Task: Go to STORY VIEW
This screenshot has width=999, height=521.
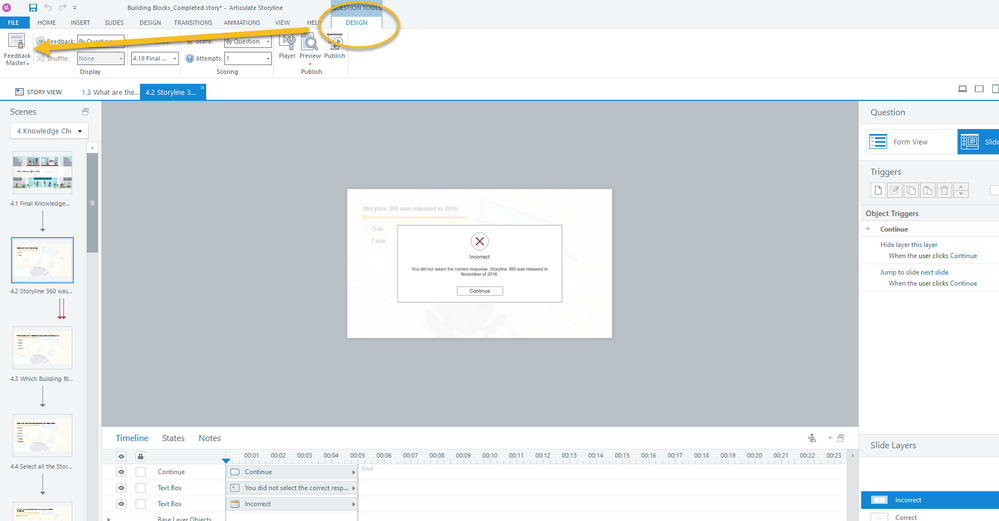Action: 38,92
